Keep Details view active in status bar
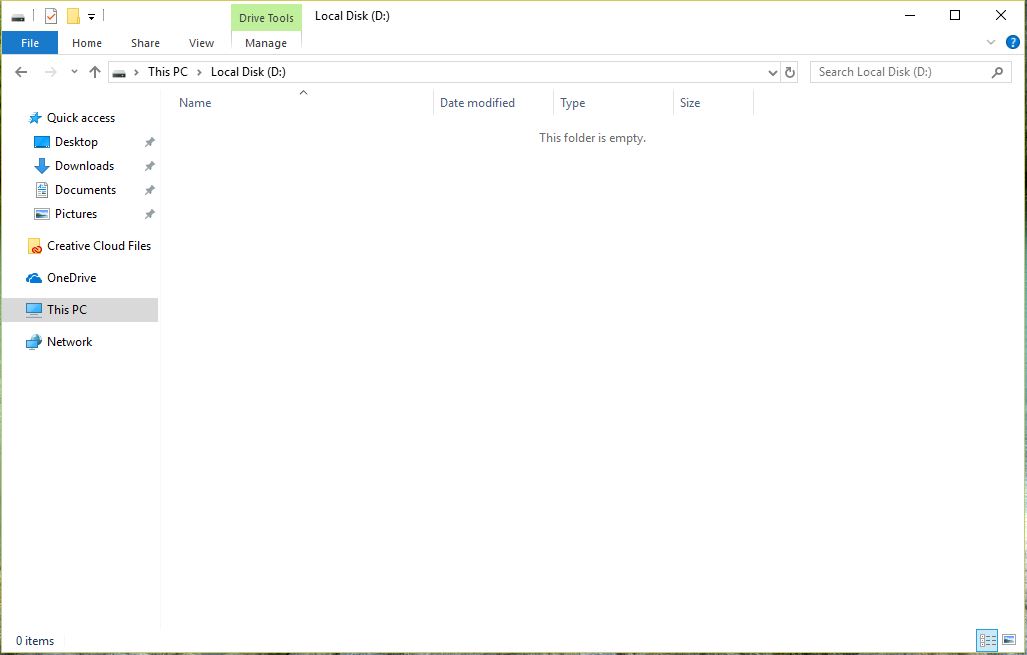The width and height of the screenshot is (1027, 655). [x=987, y=640]
